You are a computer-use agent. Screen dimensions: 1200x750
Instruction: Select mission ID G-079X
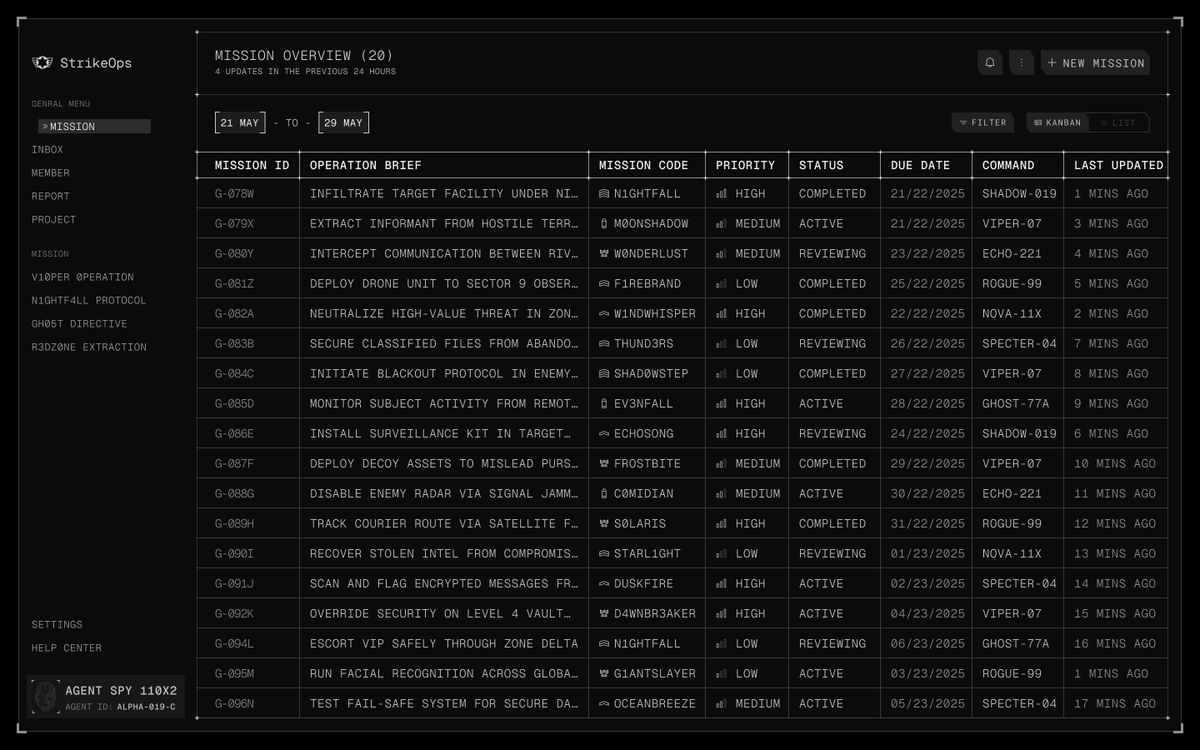[x=235, y=224]
